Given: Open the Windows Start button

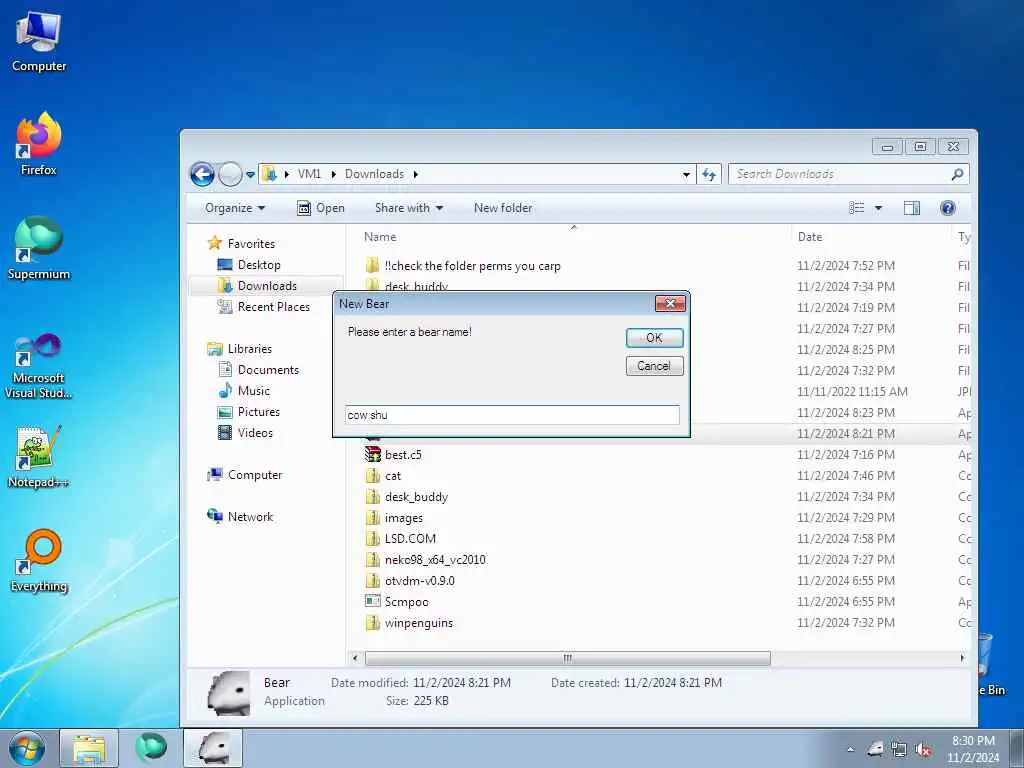Looking at the screenshot, I should (27, 748).
